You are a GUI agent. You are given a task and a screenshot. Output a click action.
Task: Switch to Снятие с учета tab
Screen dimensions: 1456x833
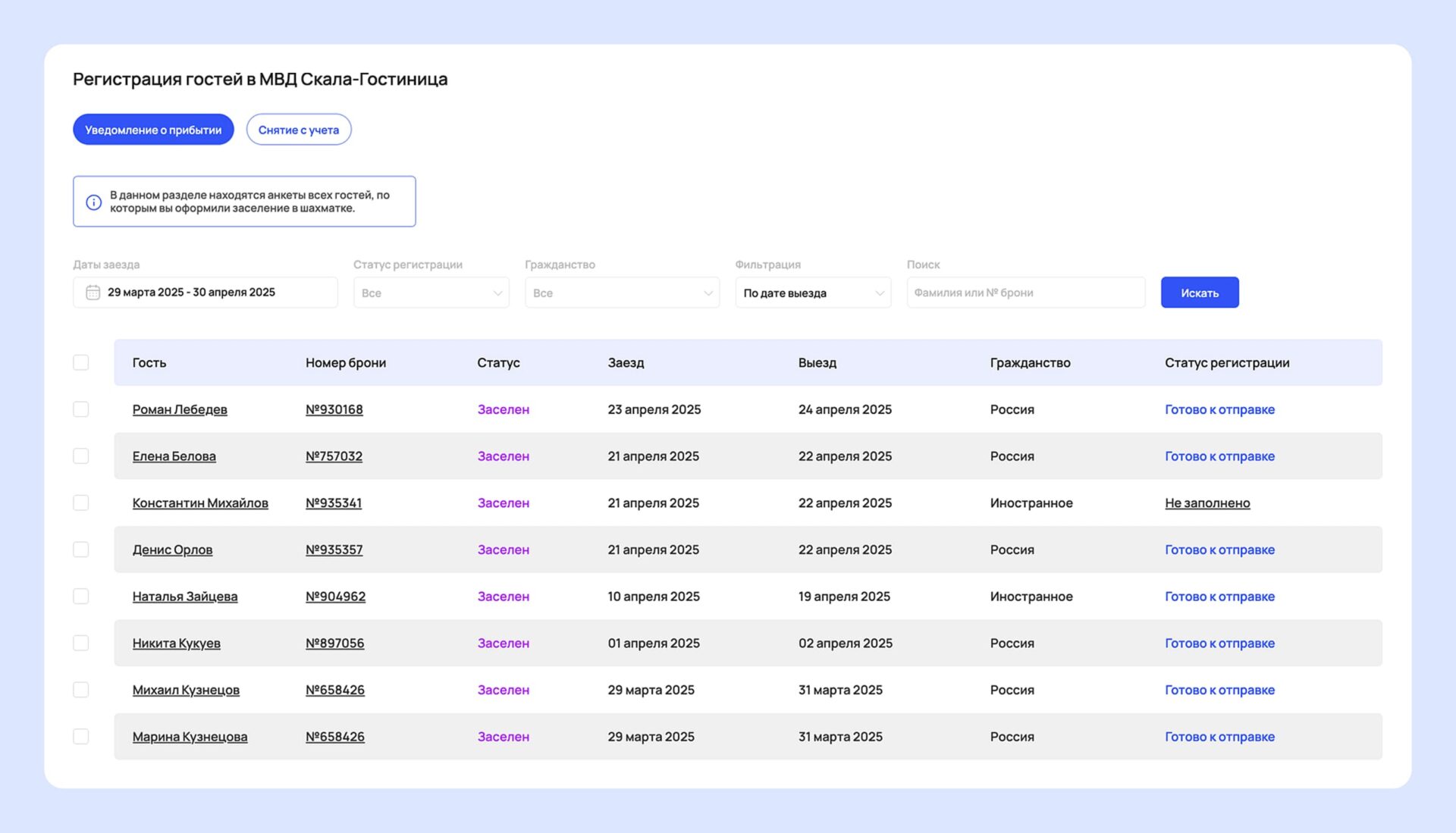click(298, 130)
